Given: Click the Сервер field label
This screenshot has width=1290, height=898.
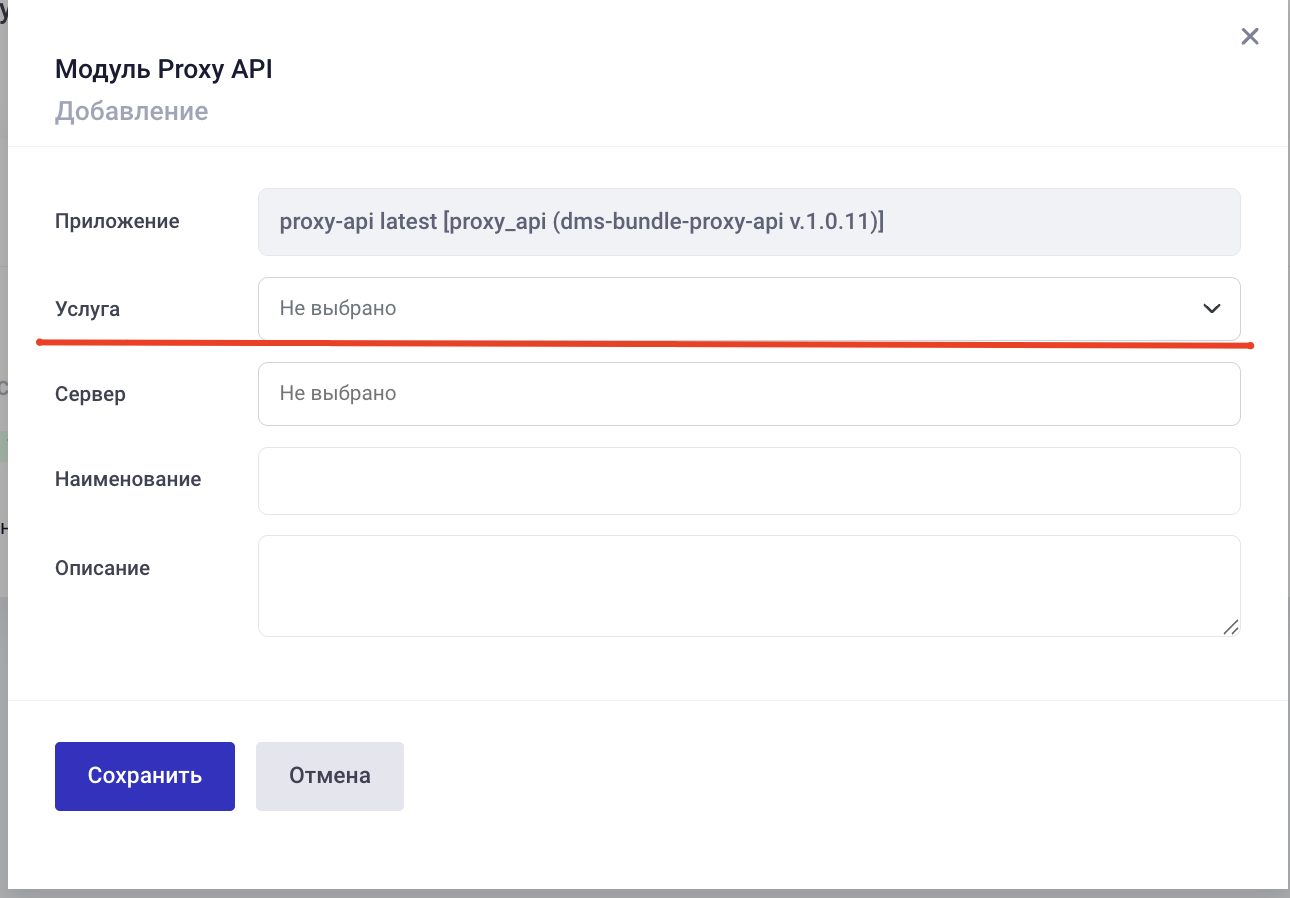Looking at the screenshot, I should [90, 394].
